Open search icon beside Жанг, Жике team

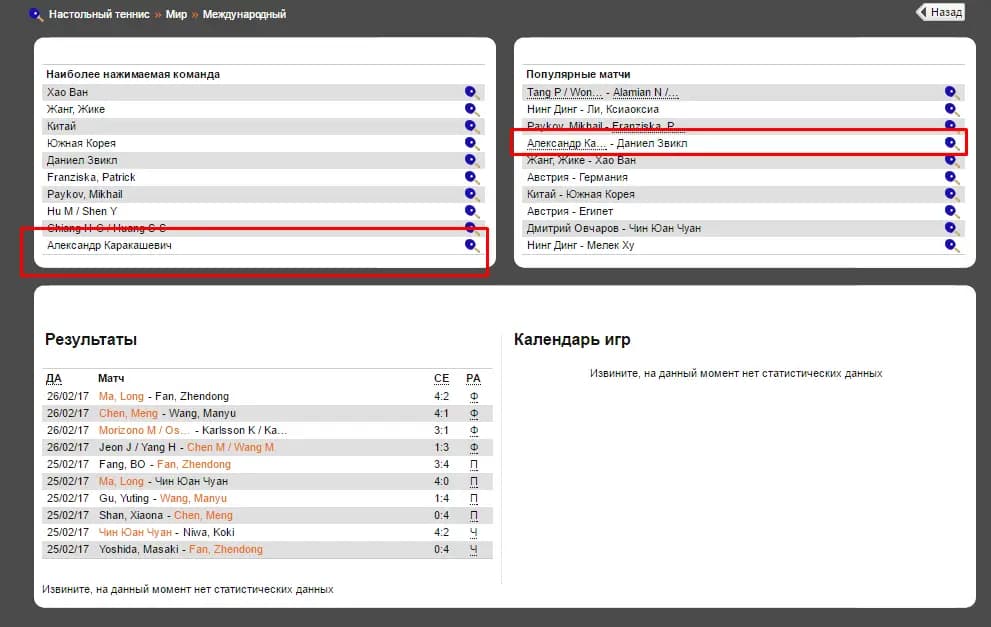point(471,109)
